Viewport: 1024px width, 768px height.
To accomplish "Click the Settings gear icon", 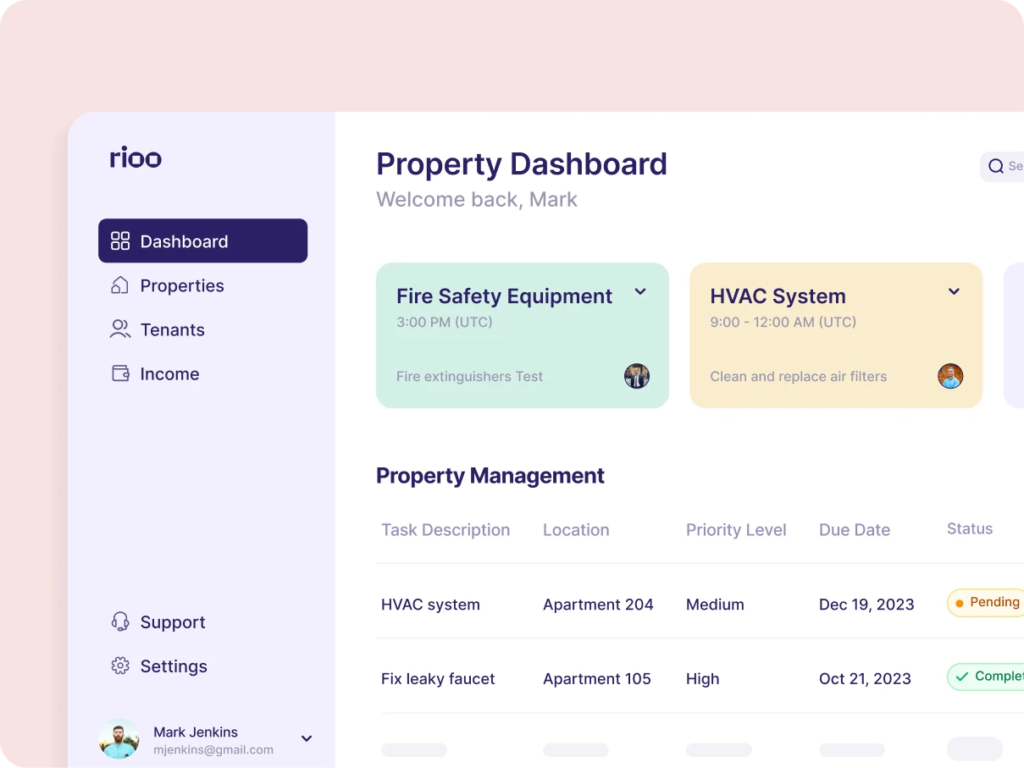I will pos(120,665).
